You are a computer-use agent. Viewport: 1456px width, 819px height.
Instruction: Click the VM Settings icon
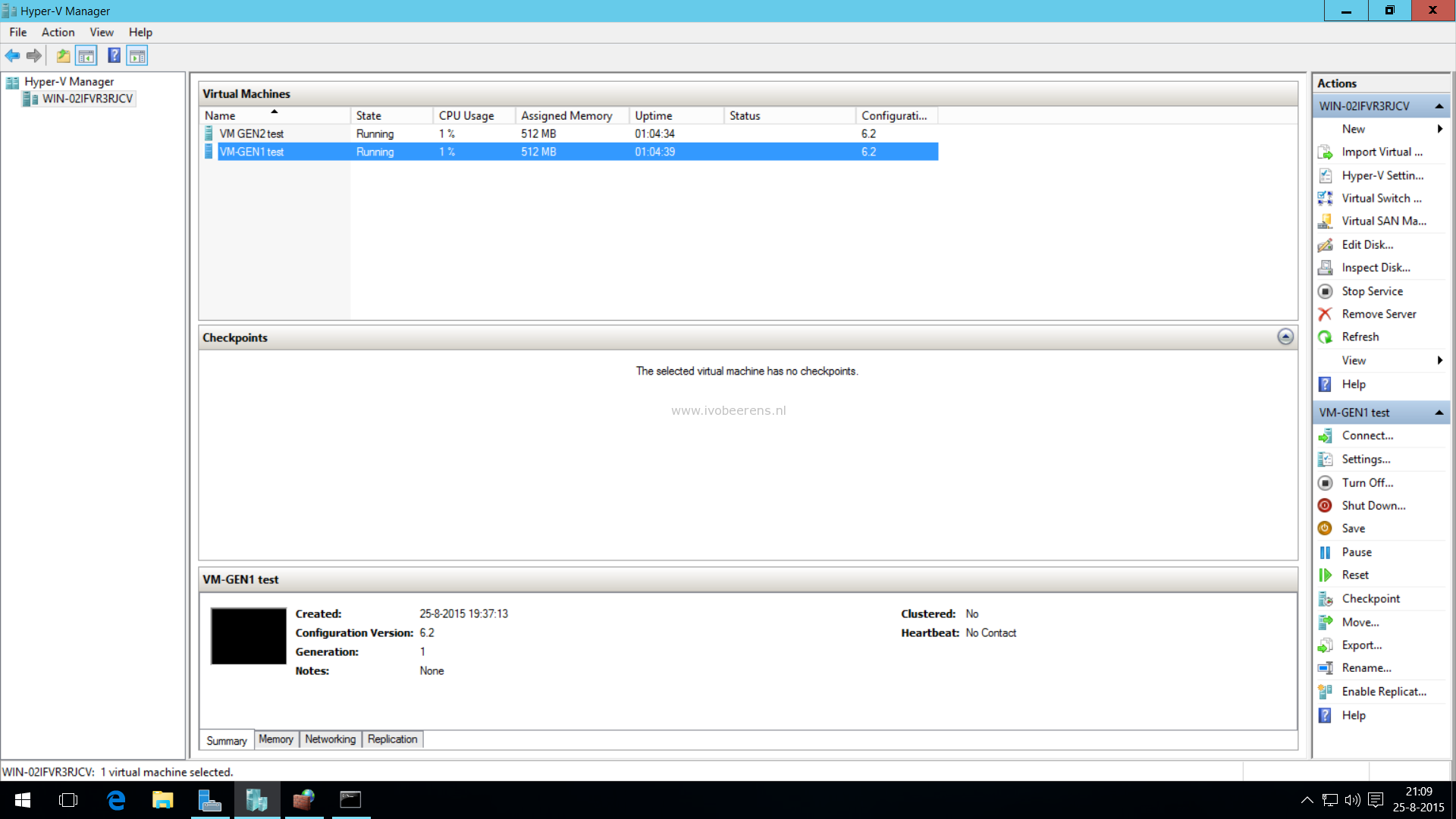1325,460
